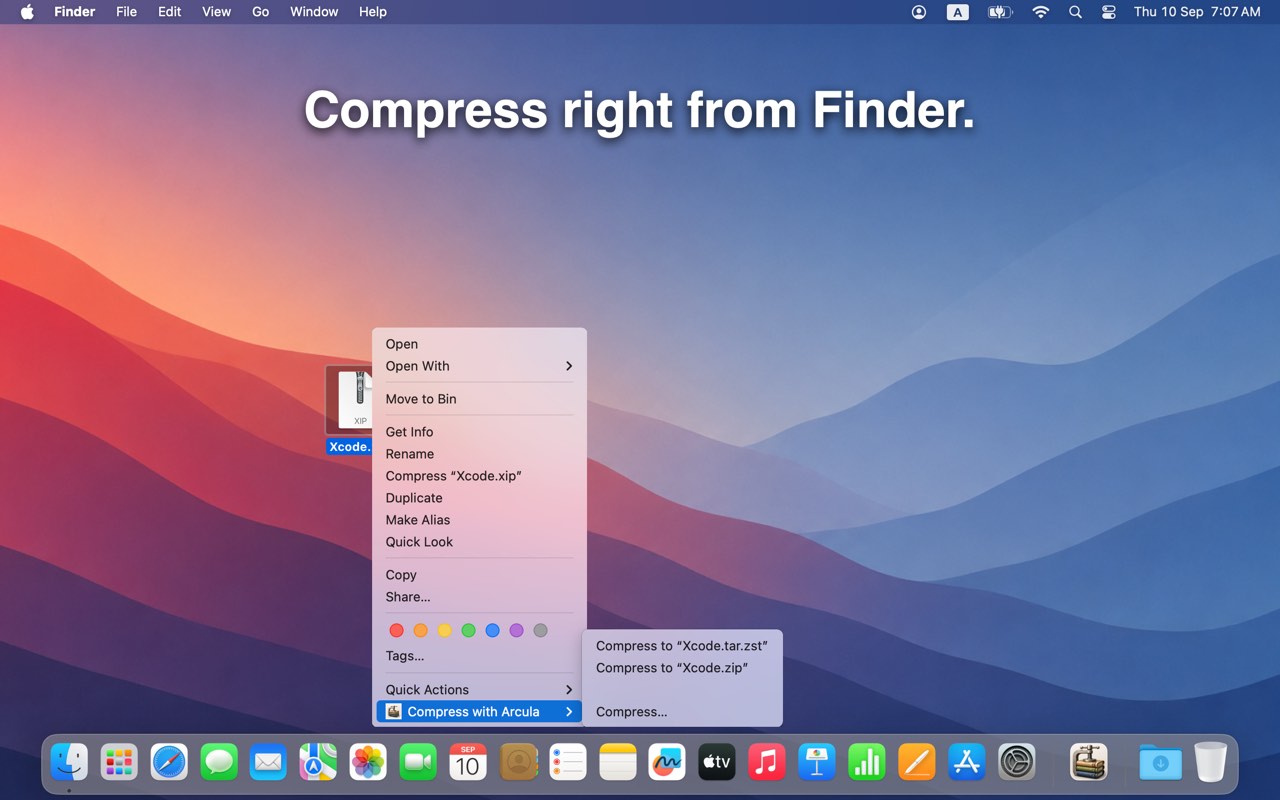Launch Launchpad from the Dock
Screen dimensions: 1280x800
tap(119, 763)
